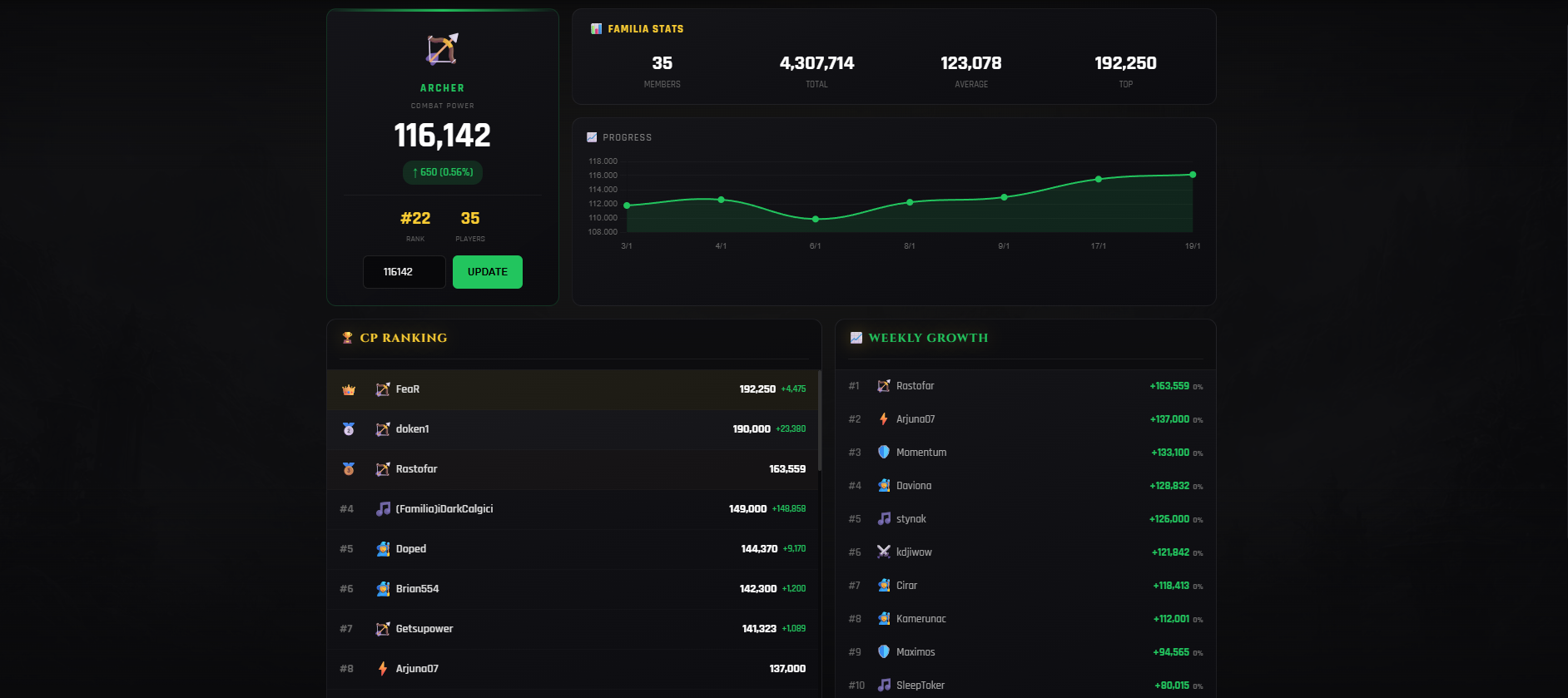Click the shield icon beside Momentum
The width and height of the screenshot is (1568, 698).
click(x=884, y=453)
